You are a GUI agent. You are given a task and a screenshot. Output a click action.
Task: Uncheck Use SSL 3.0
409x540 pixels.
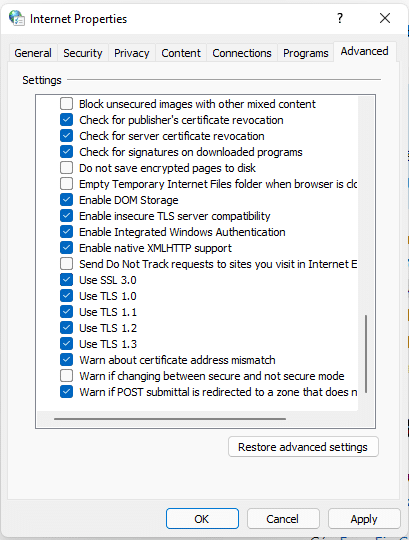click(66, 280)
